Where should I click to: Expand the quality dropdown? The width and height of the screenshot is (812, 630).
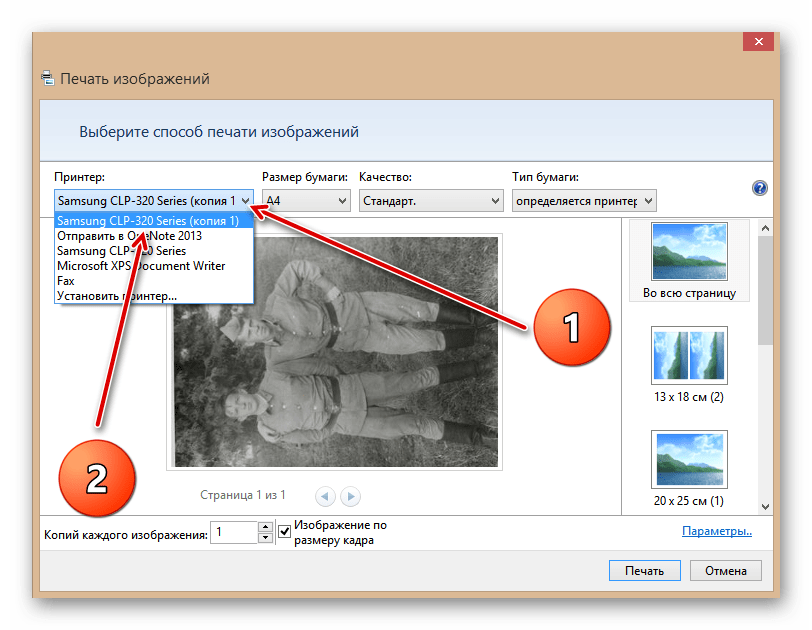point(430,201)
